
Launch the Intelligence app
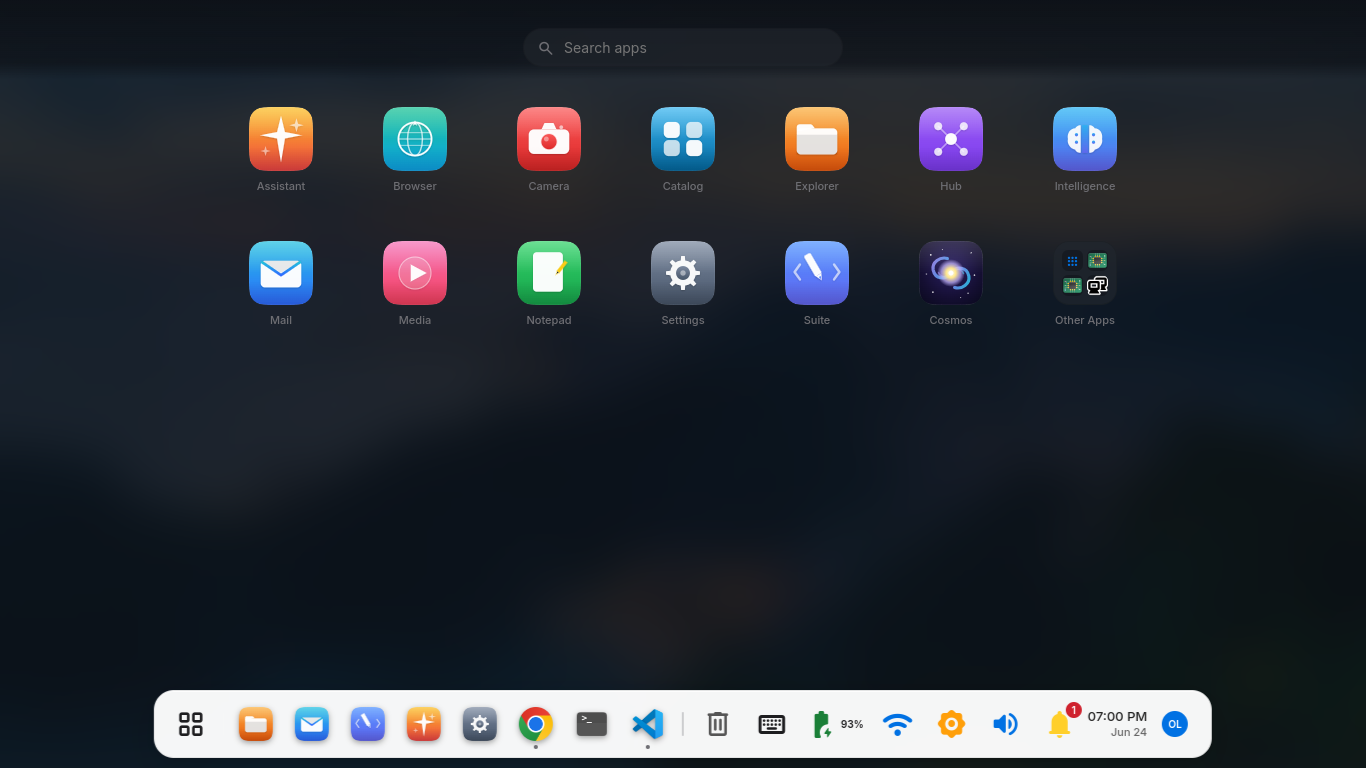point(1085,139)
